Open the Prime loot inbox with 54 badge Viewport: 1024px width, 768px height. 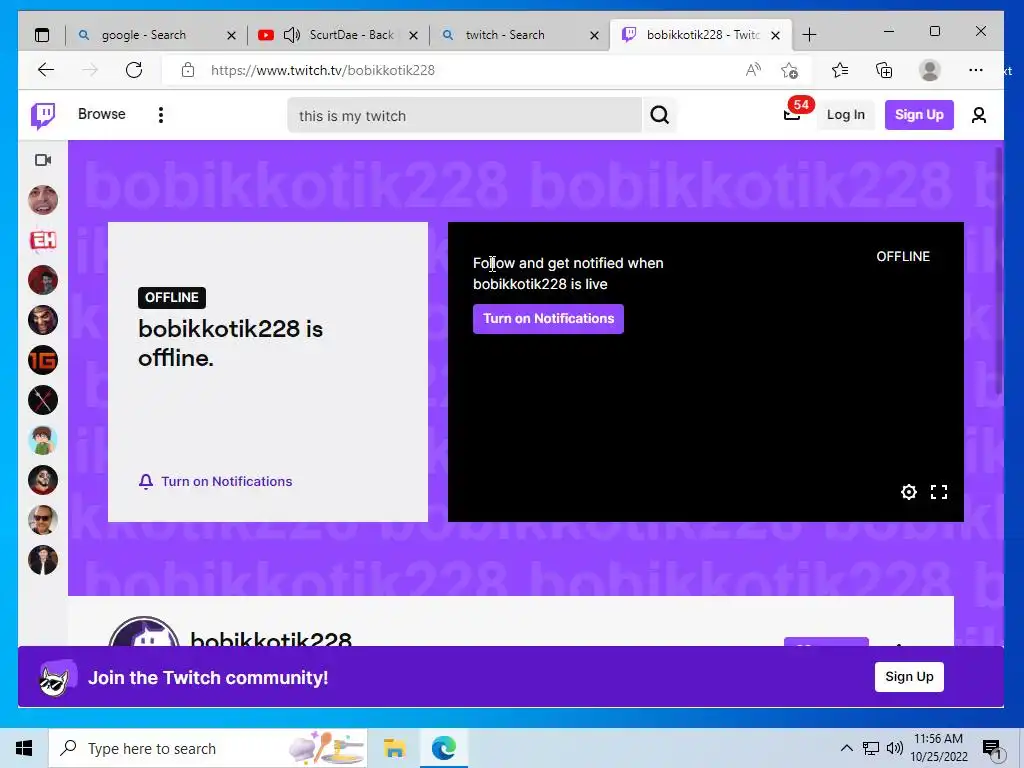[792, 115]
